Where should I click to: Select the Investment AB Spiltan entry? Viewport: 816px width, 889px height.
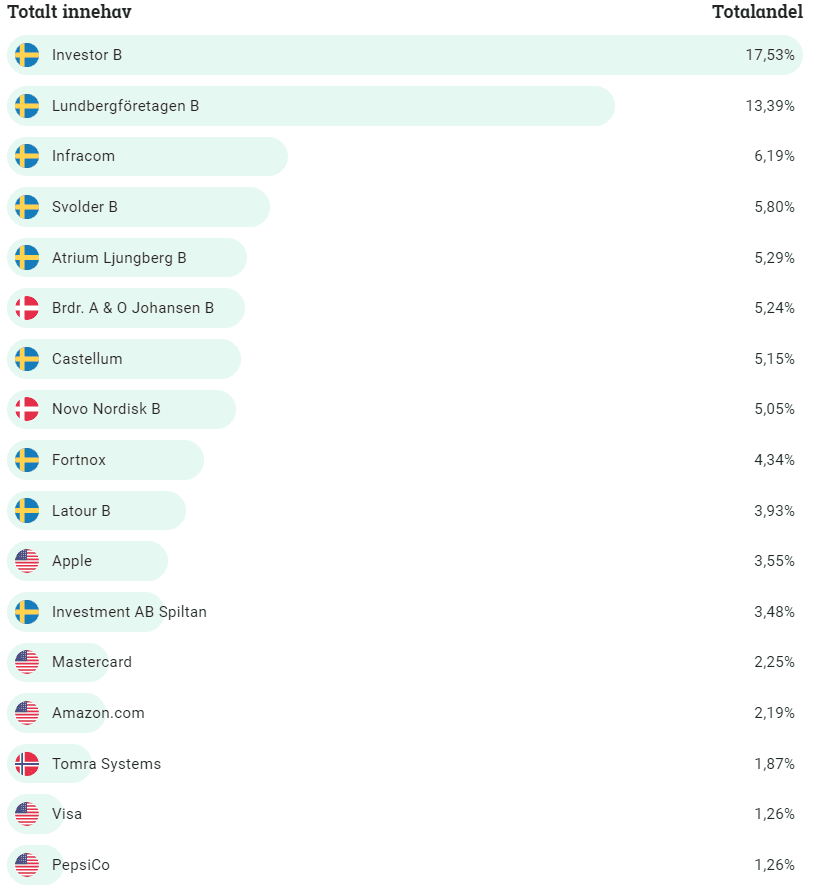[129, 612]
